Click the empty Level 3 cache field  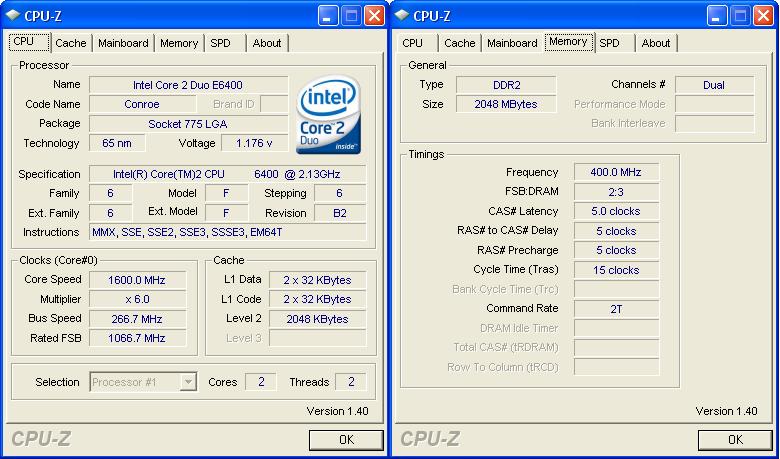(317, 338)
